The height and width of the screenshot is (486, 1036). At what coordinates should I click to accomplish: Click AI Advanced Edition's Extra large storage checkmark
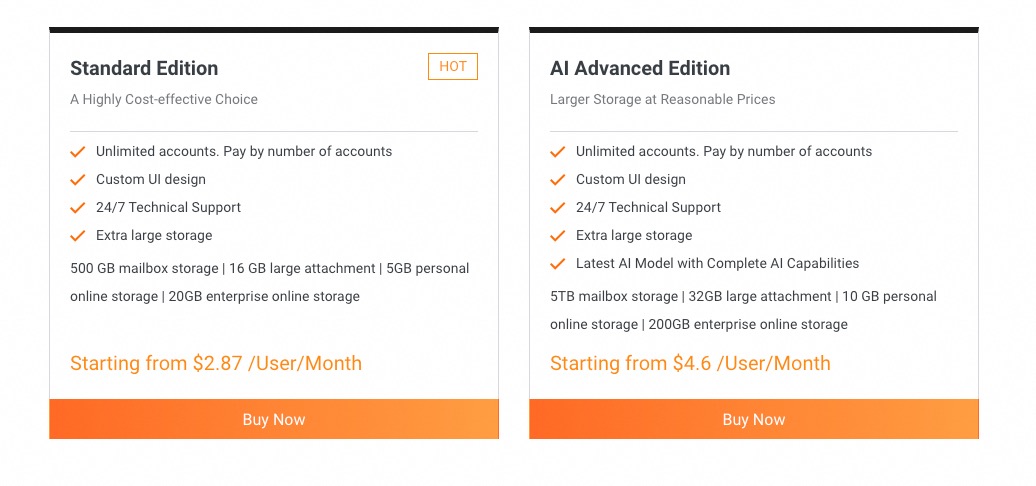point(557,236)
